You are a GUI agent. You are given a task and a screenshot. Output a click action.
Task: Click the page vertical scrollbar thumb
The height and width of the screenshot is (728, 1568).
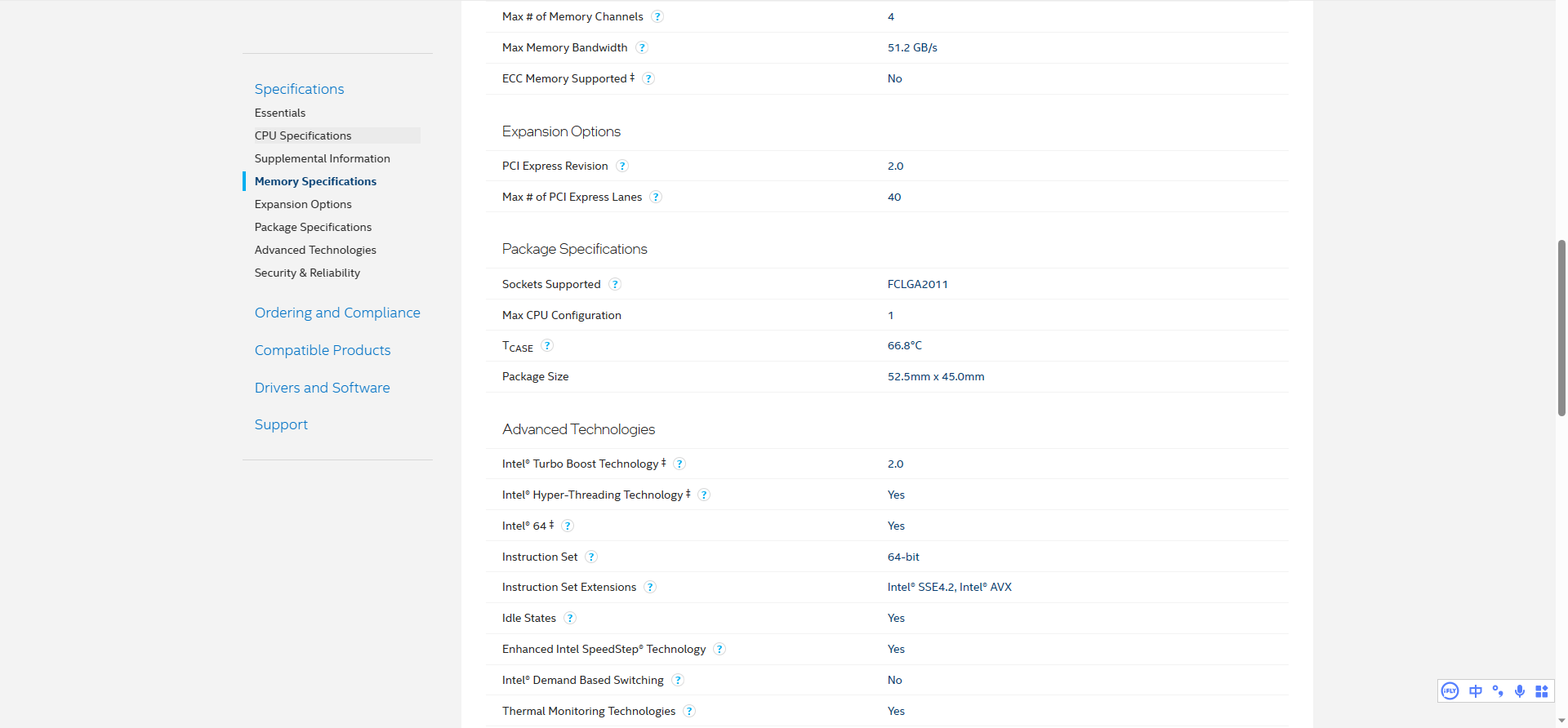(x=1561, y=328)
